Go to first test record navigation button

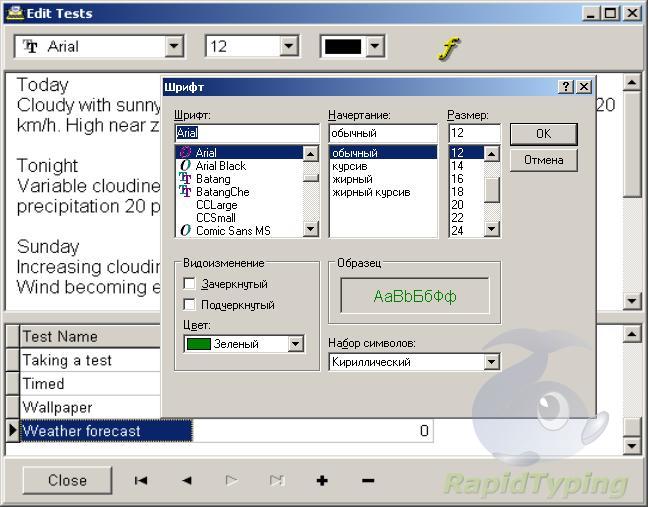pos(141,481)
